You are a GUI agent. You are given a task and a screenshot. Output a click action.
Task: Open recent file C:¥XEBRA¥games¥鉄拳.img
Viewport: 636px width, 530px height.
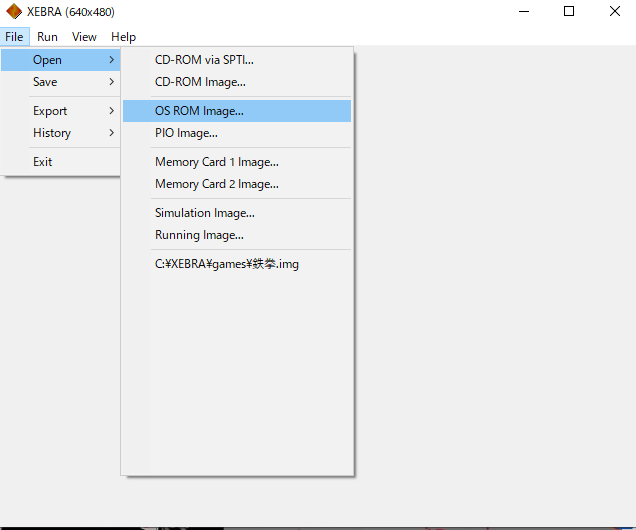[x=237, y=264]
